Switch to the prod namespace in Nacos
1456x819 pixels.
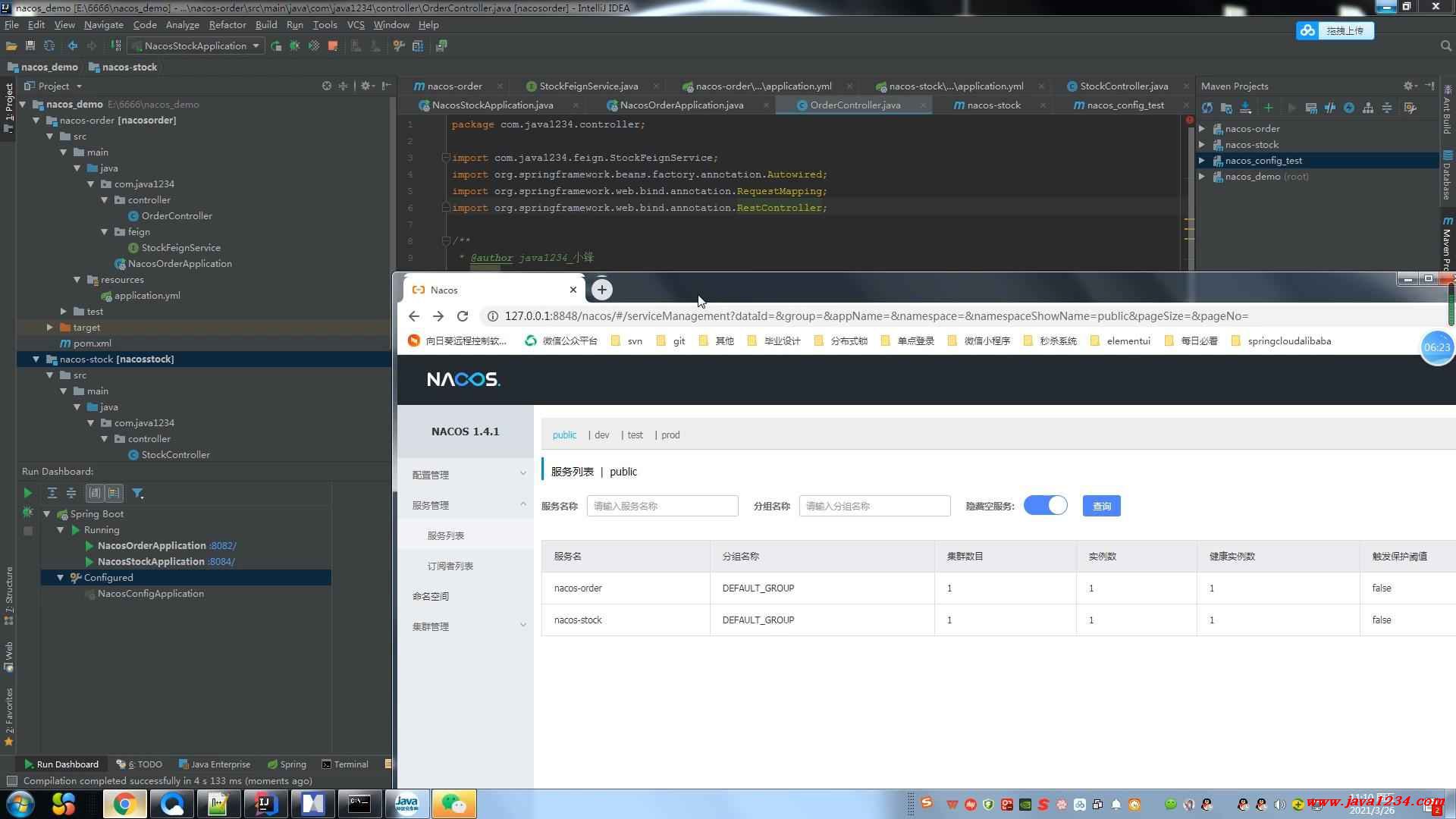(x=670, y=435)
